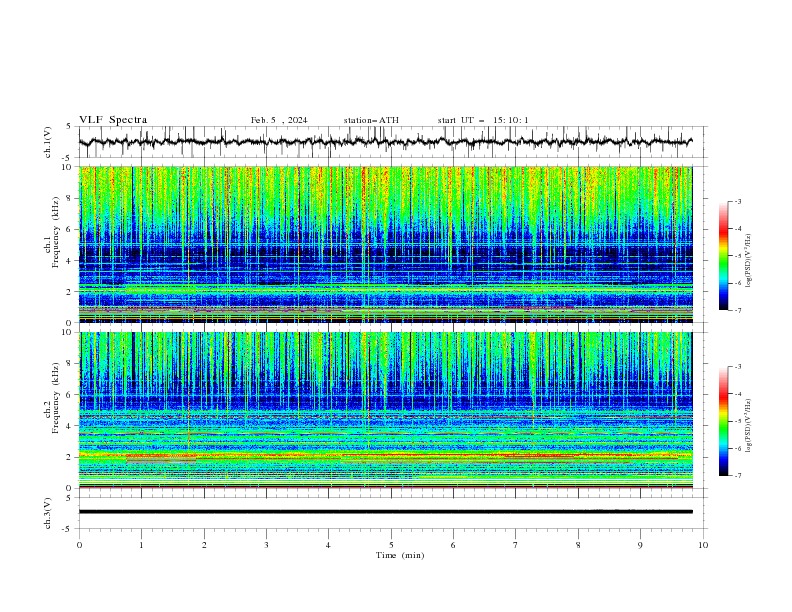Click time axis tick label '2'
792x612 pixels.
pos(204,545)
